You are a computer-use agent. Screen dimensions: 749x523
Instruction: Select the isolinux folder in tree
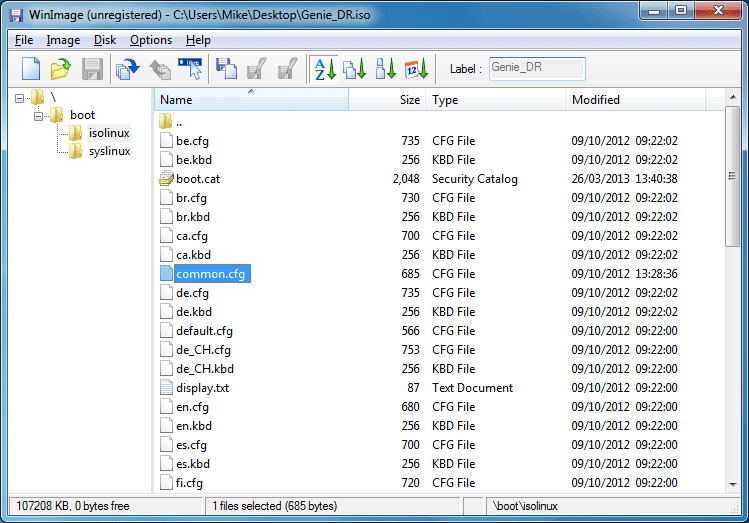(109, 133)
